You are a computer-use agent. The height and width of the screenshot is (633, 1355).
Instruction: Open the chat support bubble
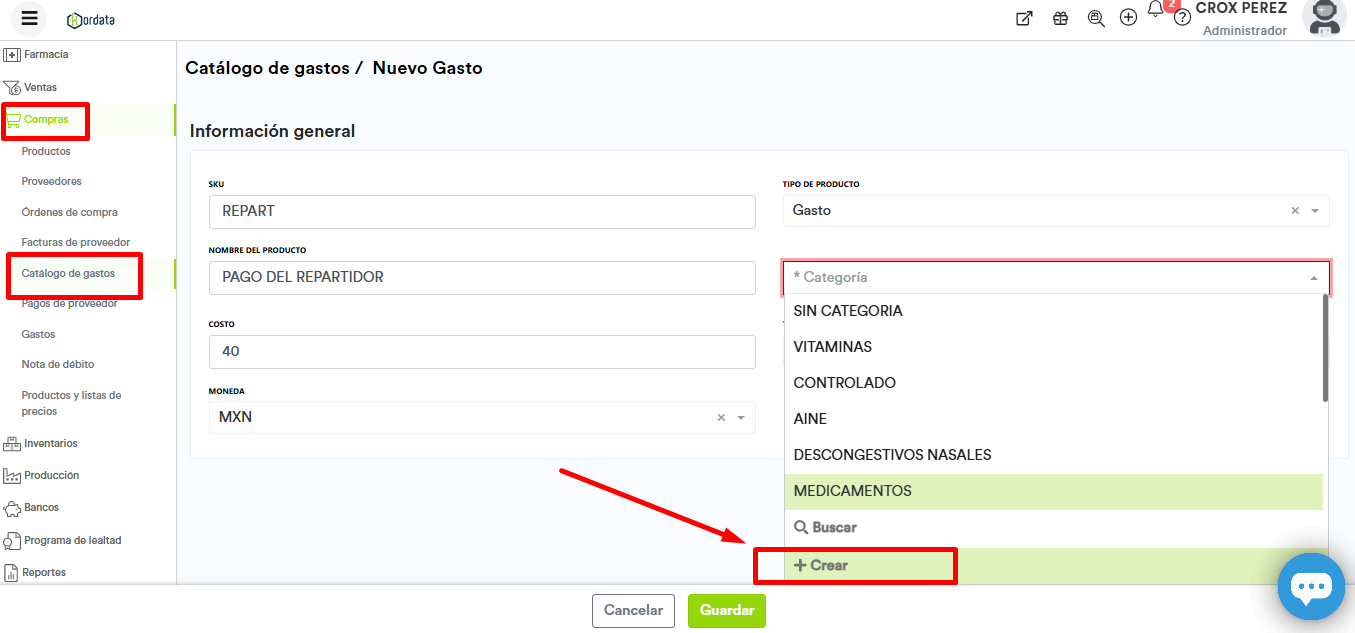1310,587
